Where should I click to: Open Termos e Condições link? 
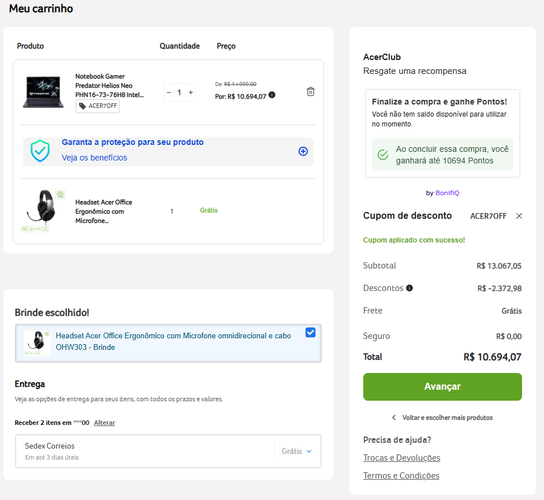[x=401, y=476]
